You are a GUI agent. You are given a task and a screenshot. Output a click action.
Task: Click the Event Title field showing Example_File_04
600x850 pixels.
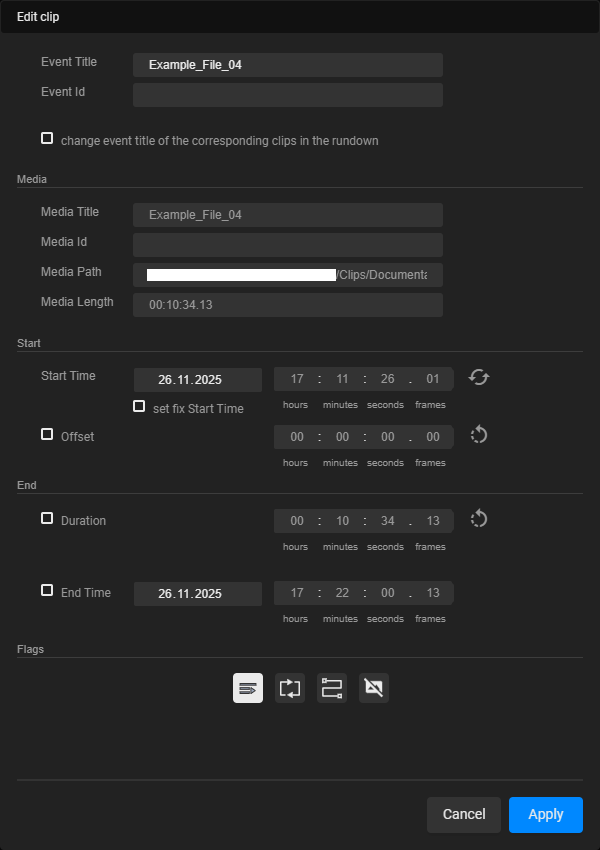[x=287, y=64]
